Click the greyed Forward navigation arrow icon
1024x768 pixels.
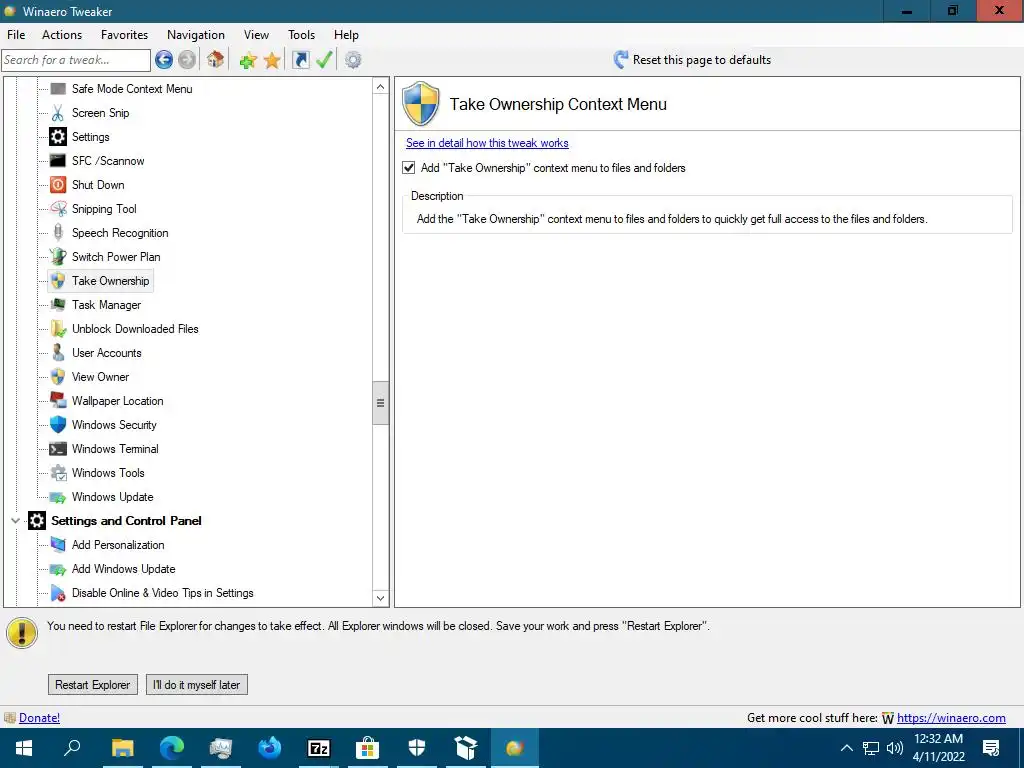pyautogui.click(x=187, y=60)
